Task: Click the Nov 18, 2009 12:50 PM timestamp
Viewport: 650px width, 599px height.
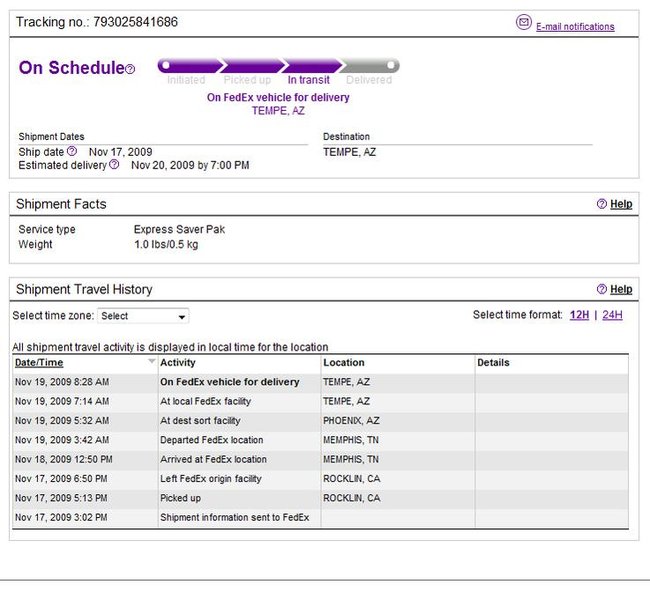Action: point(64,459)
